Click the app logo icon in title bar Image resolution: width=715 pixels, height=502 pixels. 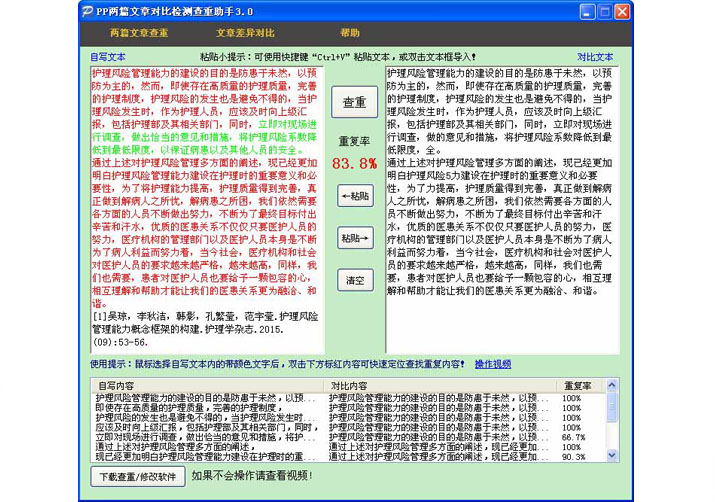[x=87, y=11]
